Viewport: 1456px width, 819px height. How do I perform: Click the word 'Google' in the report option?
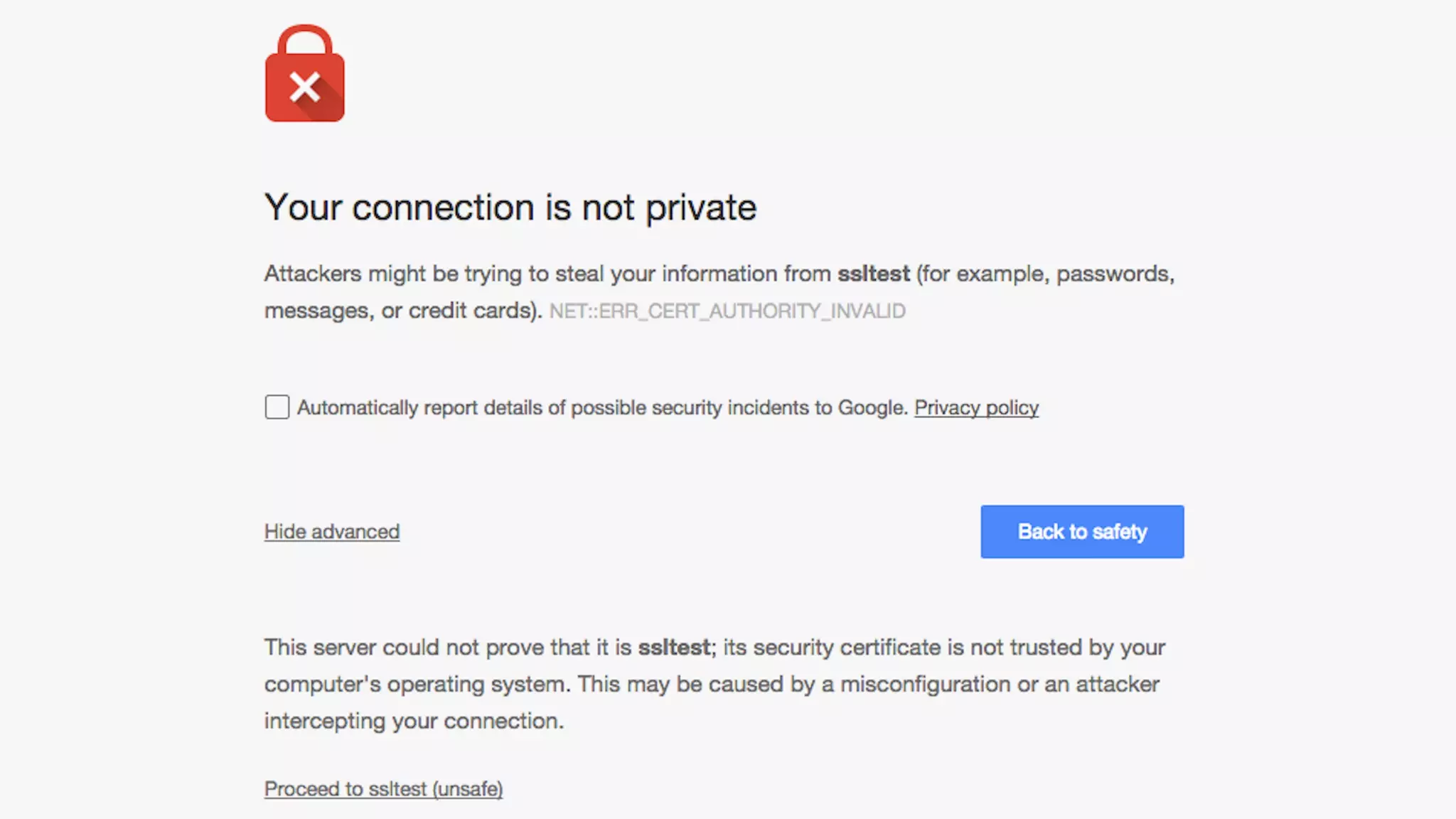click(872, 408)
